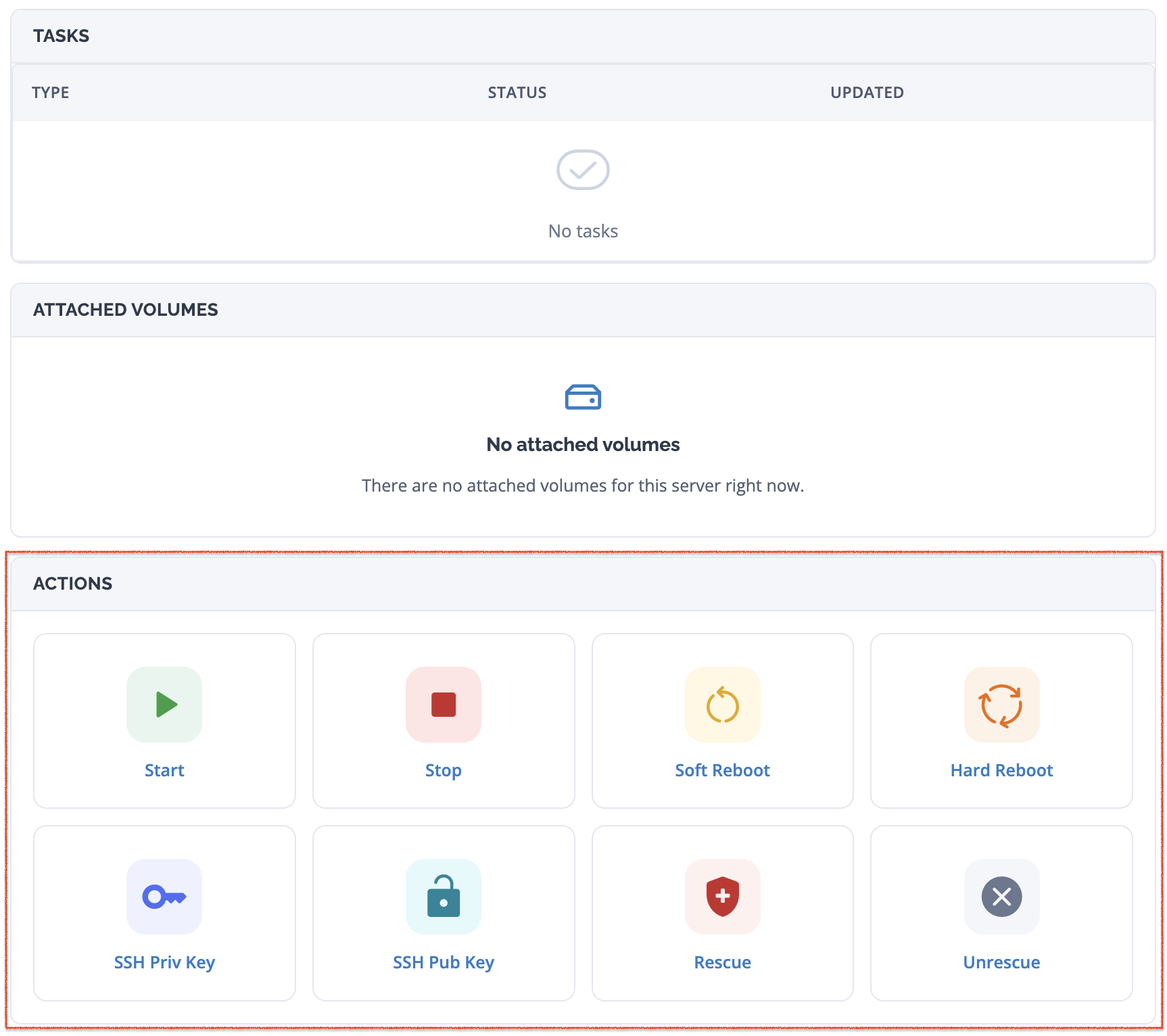Click the Stop link label
This screenshot has height=1036, width=1167.
pos(444,770)
